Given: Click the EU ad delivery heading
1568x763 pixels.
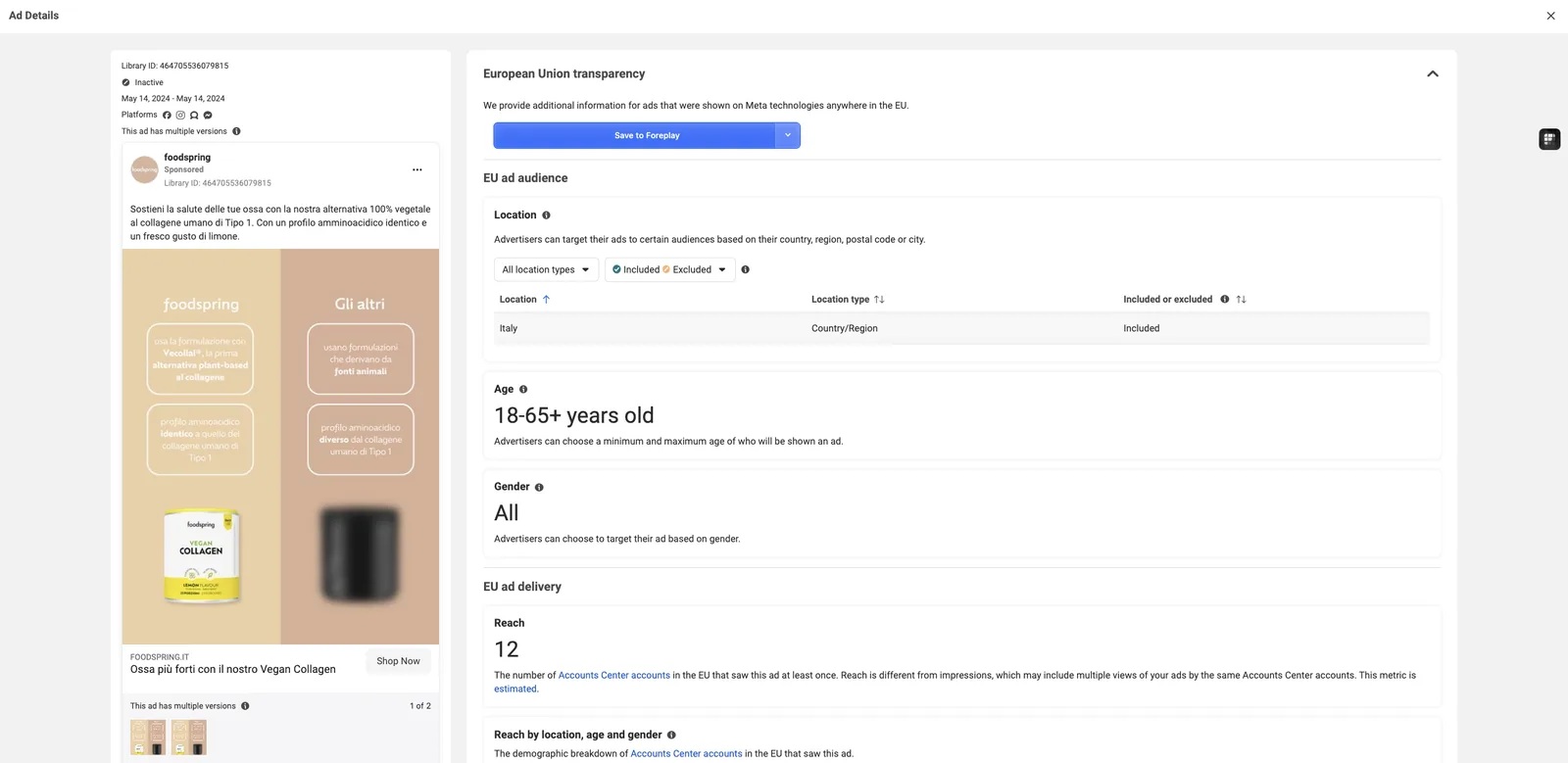Looking at the screenshot, I should click(x=522, y=587).
